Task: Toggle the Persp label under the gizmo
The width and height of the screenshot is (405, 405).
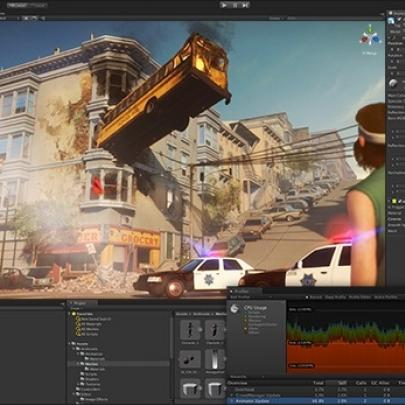Action: coord(369,53)
